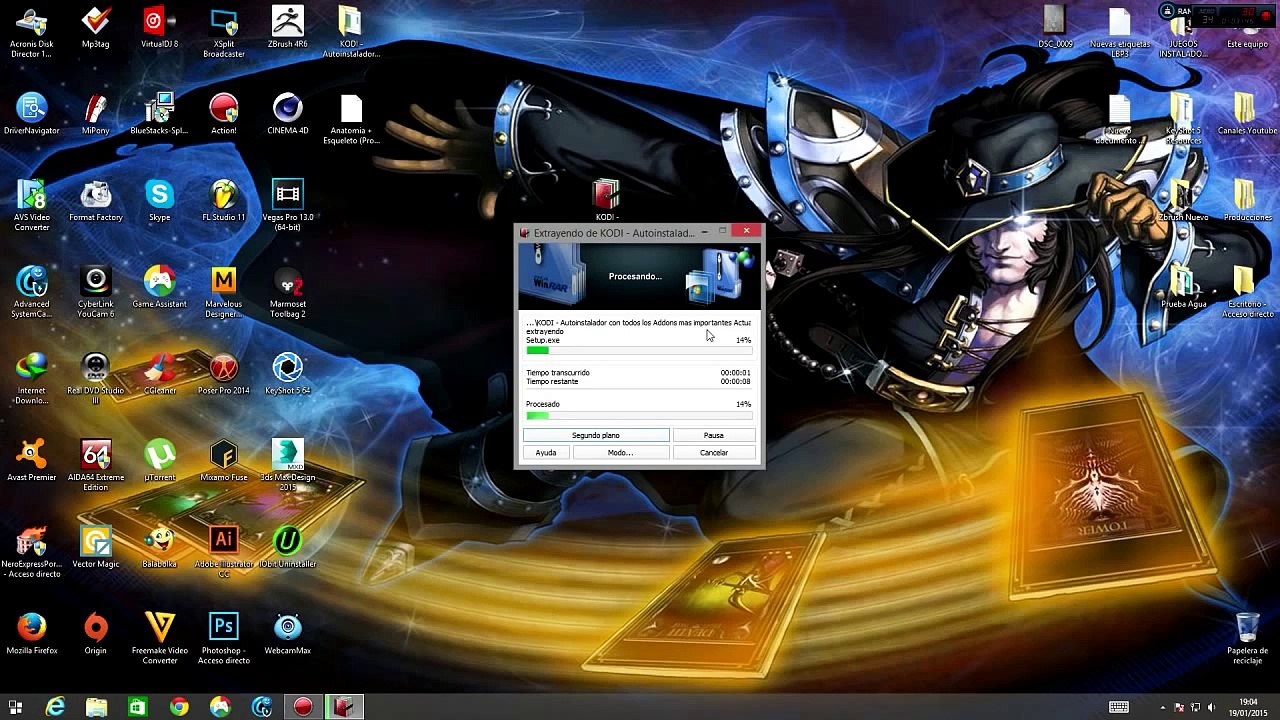Select the KODI WinRAR archive on desktop
This screenshot has width=1280, height=720.
[x=606, y=200]
